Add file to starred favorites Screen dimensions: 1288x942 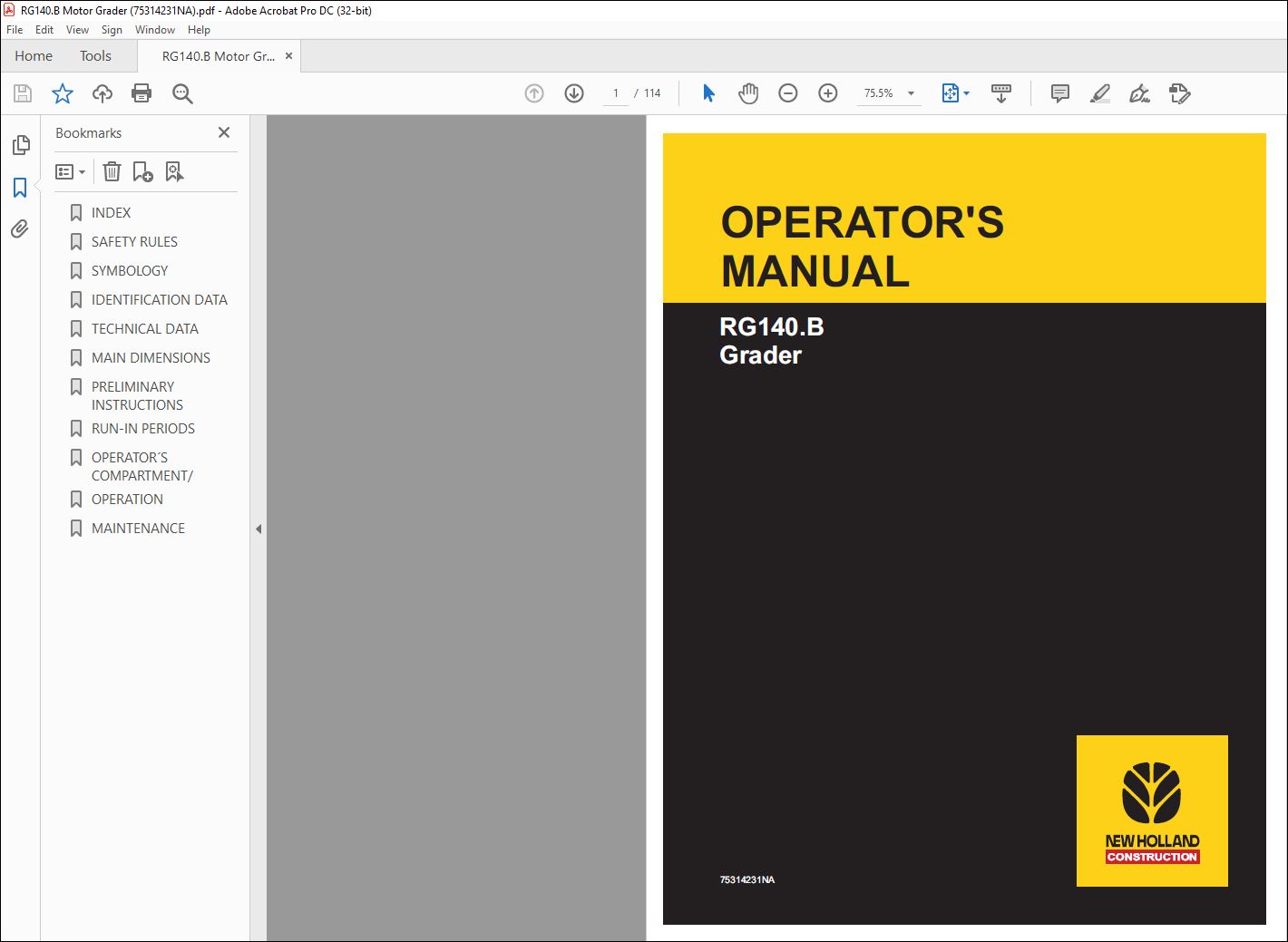coord(63,93)
